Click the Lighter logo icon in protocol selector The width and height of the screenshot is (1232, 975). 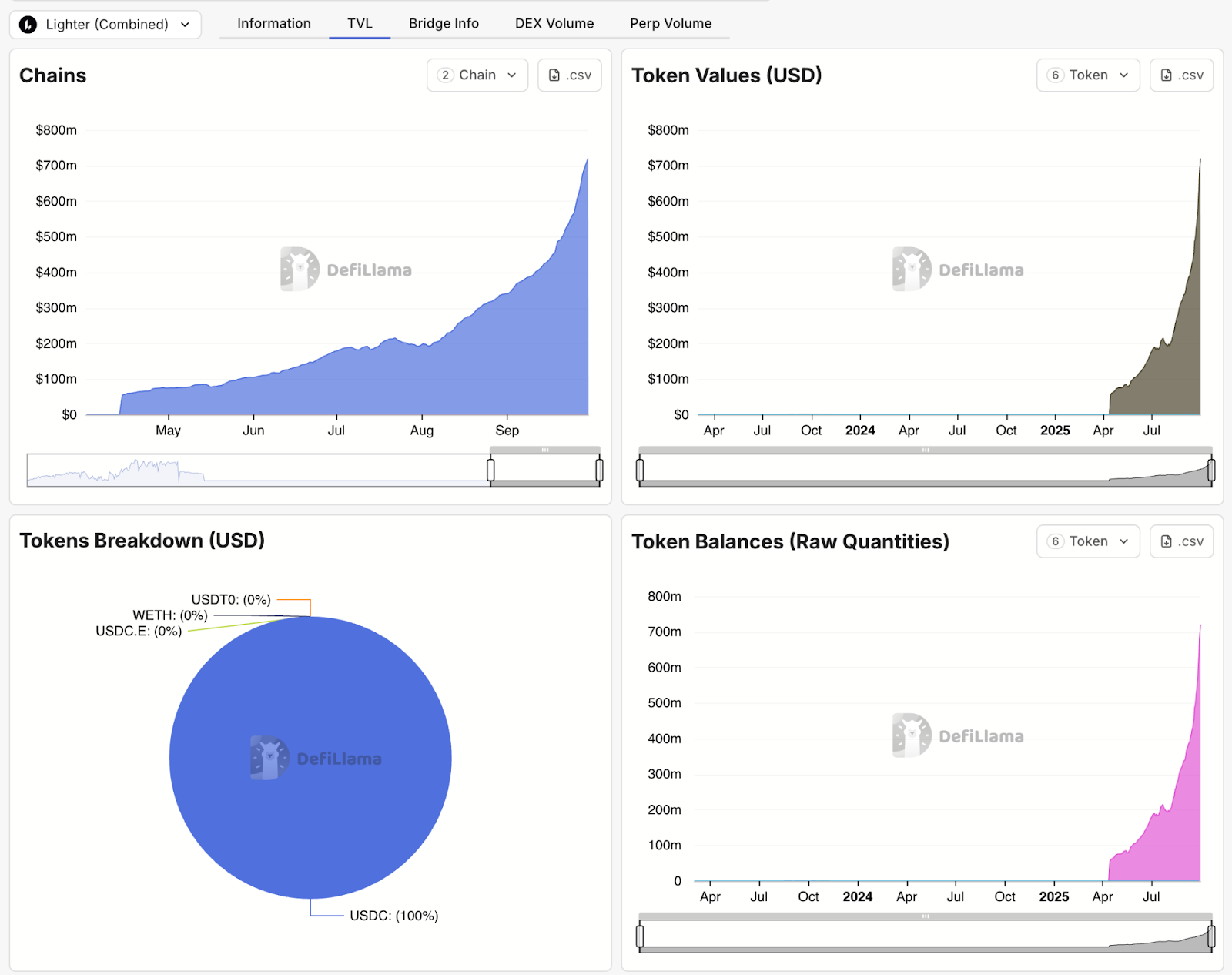(28, 25)
